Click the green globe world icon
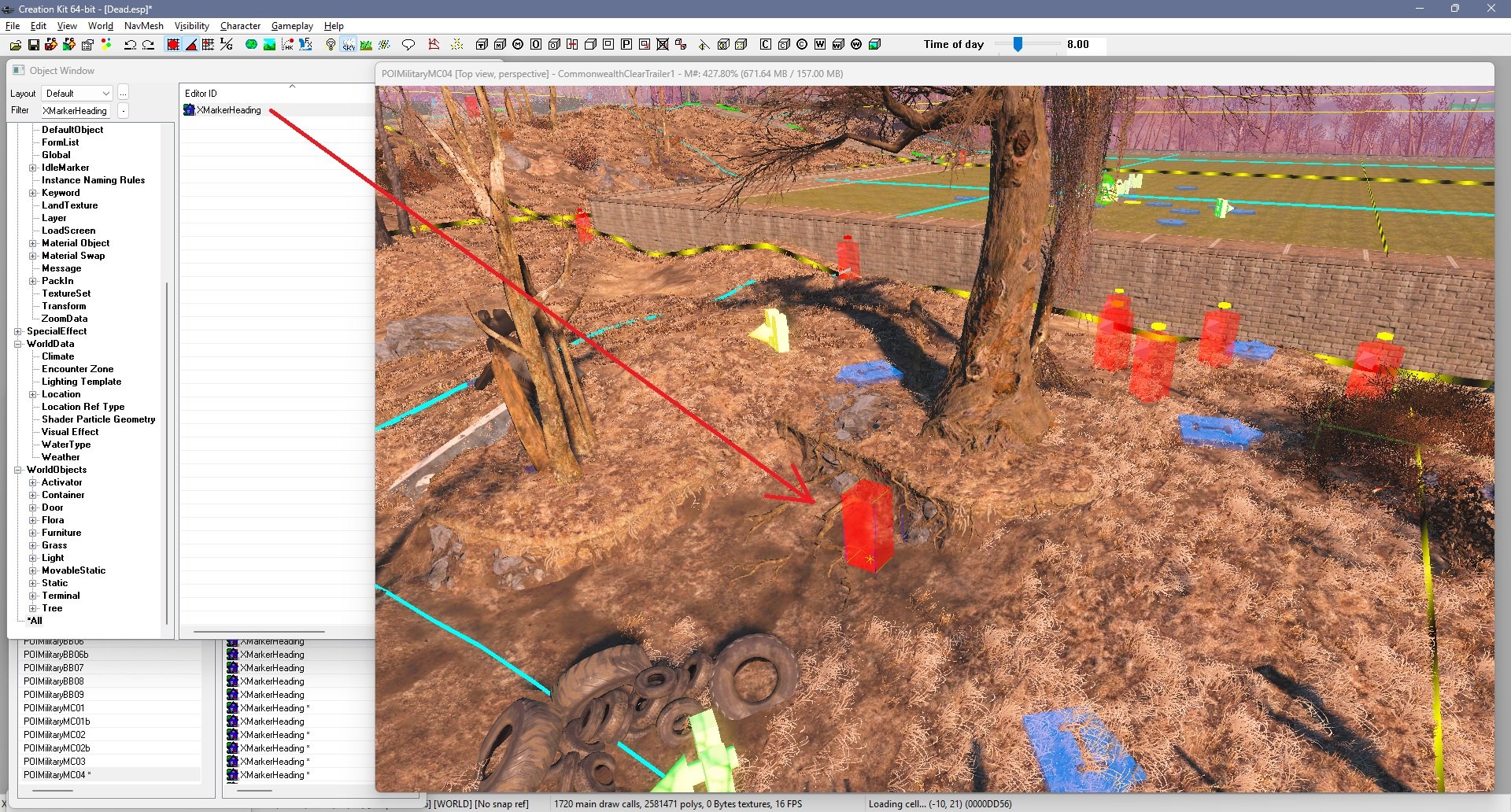Screen dimensions: 1511x812 (x=251, y=45)
